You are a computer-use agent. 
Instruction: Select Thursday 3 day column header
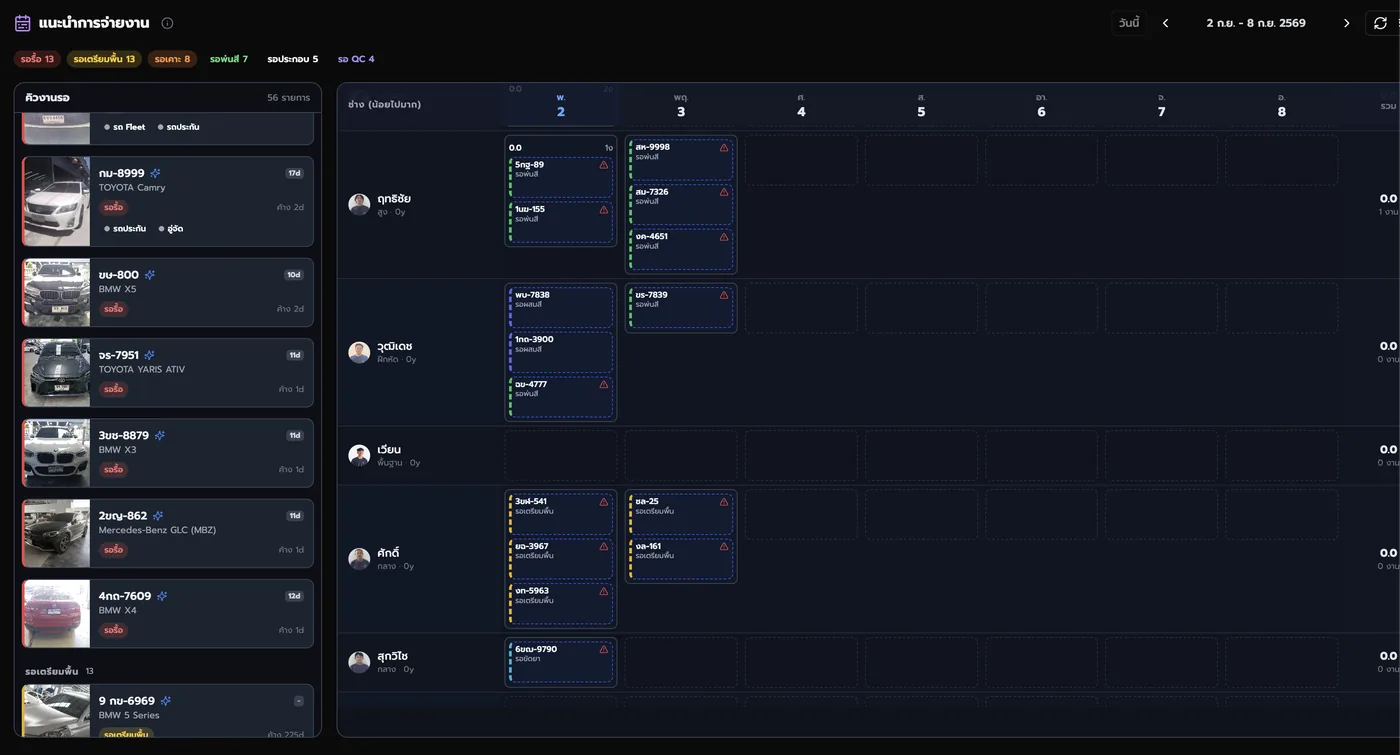681,105
